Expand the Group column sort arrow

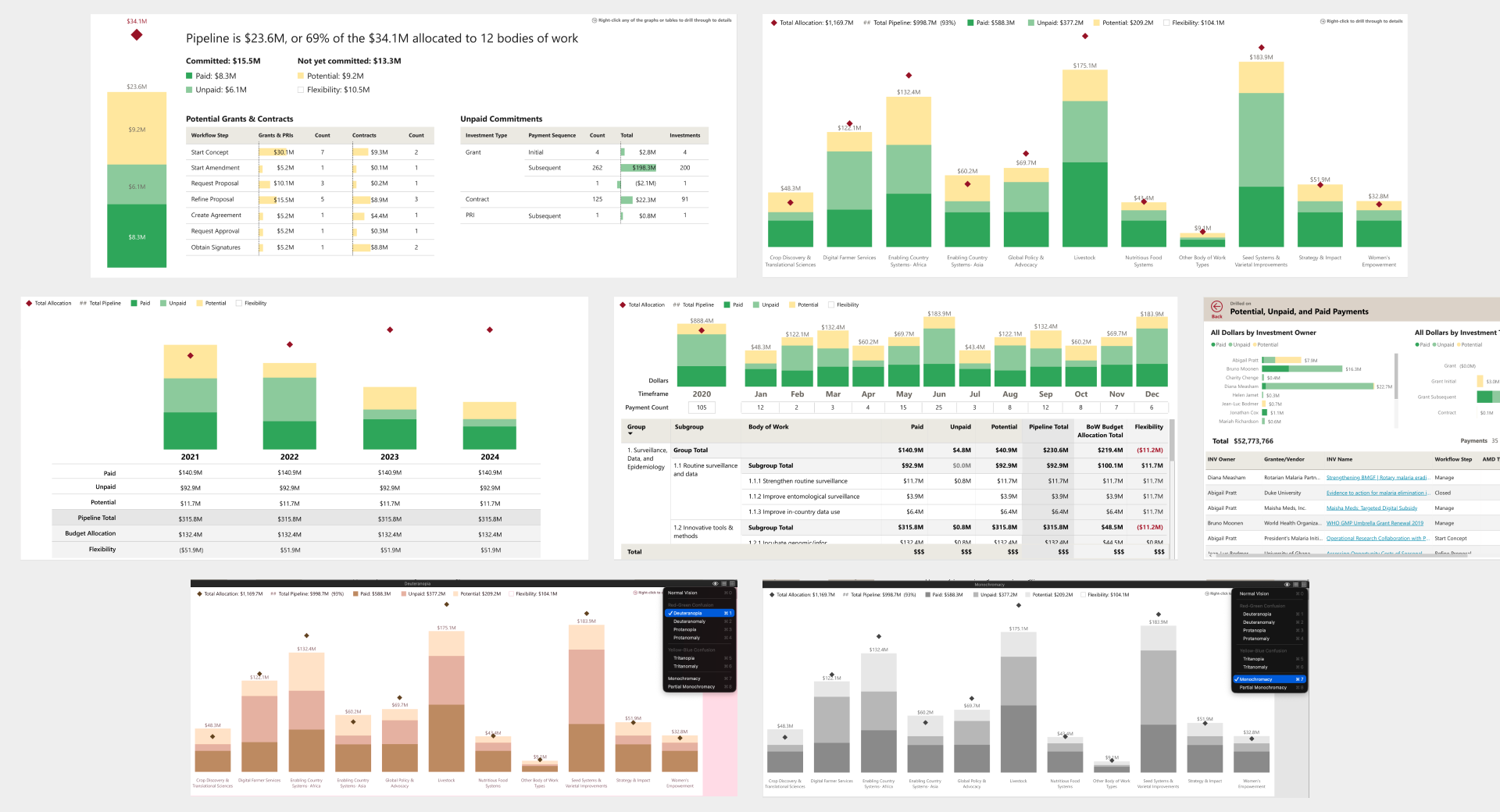click(x=630, y=433)
